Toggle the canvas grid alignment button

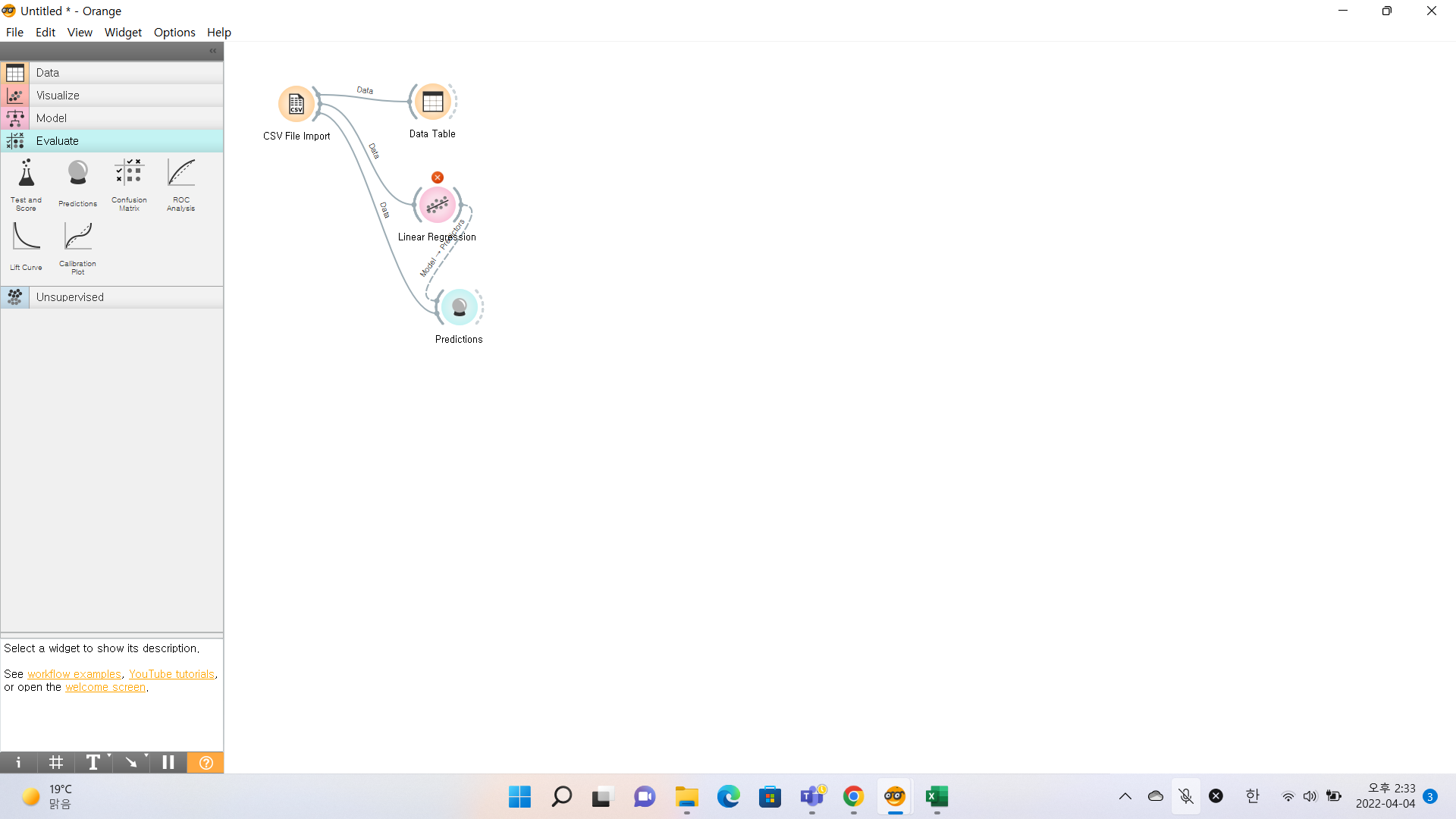pyautogui.click(x=56, y=762)
